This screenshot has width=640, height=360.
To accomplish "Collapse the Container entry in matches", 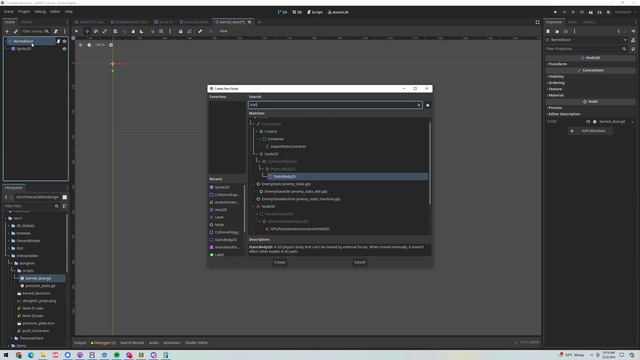I will [x=259, y=139].
